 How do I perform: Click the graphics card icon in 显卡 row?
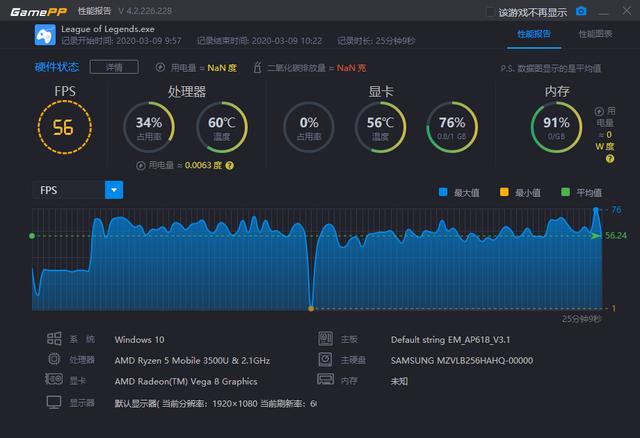tap(54, 379)
